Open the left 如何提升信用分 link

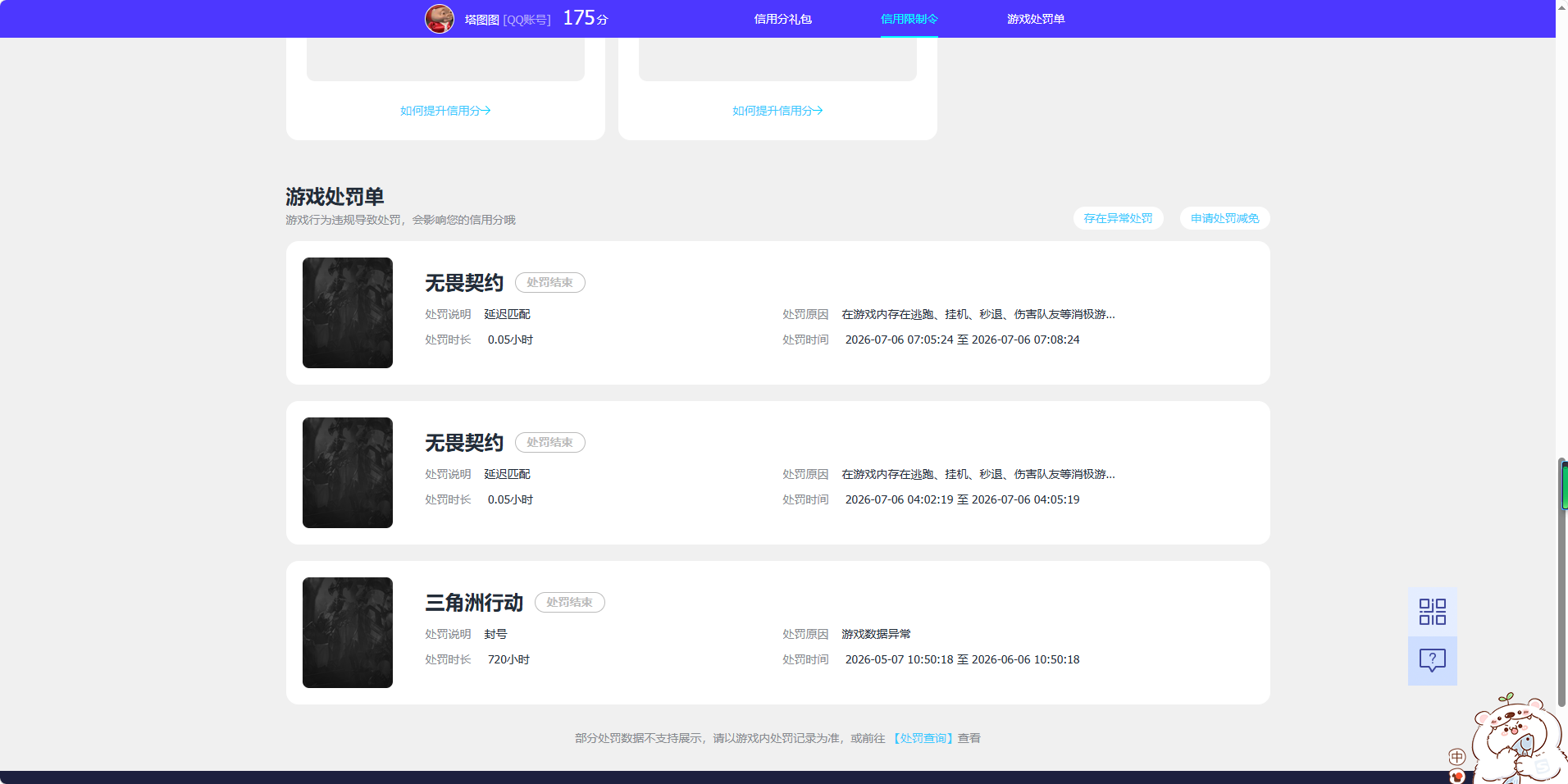coord(445,111)
